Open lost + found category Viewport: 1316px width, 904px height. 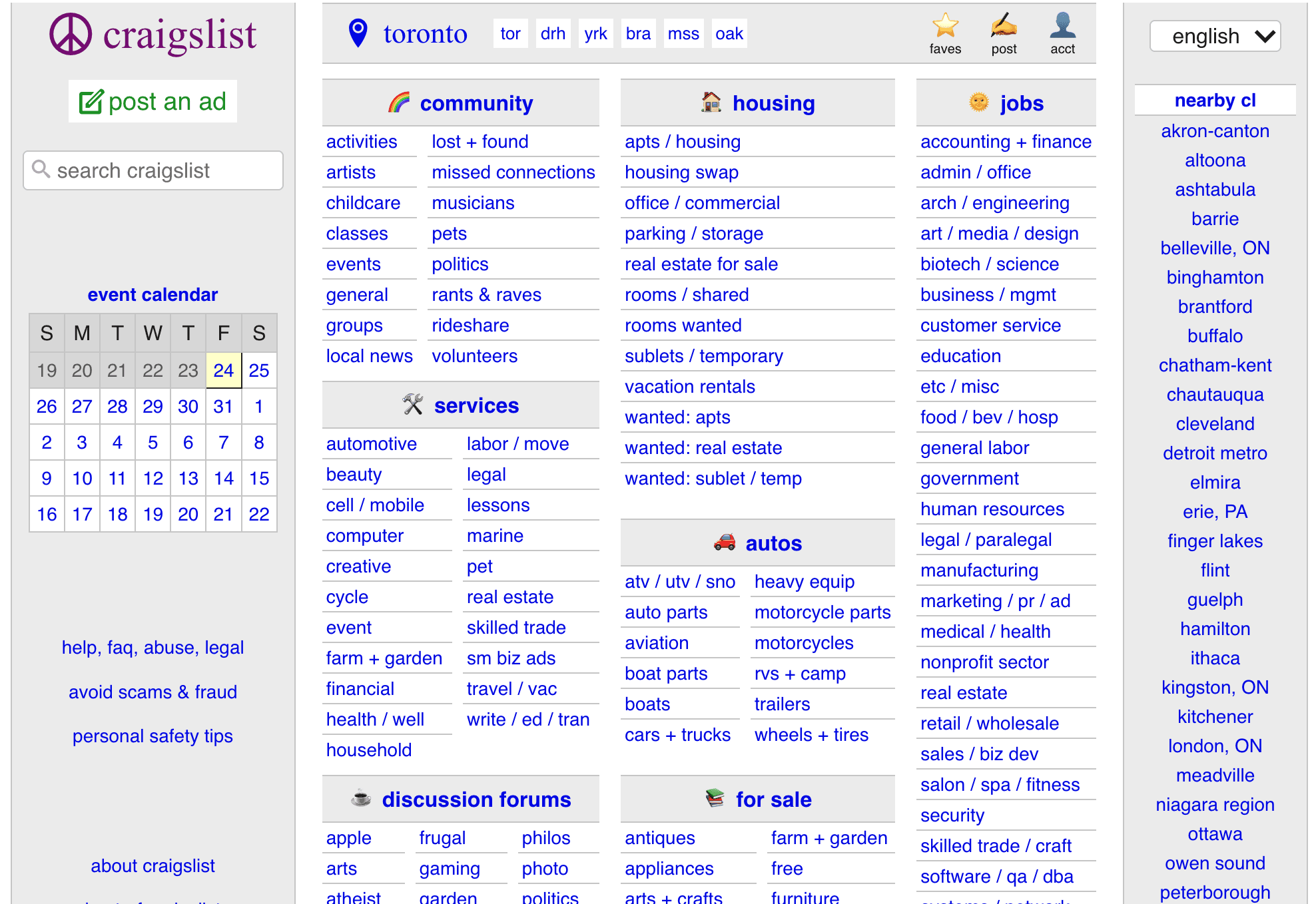480,141
